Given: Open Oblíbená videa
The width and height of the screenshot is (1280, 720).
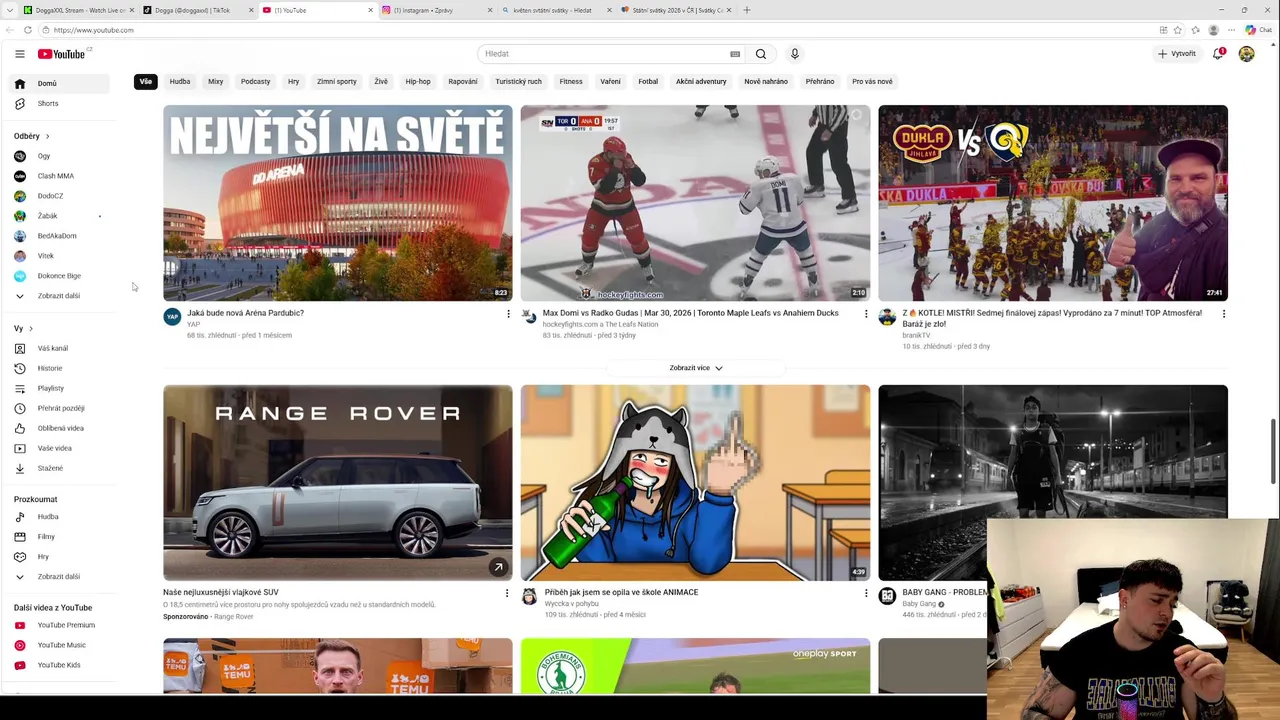Looking at the screenshot, I should coord(58,428).
